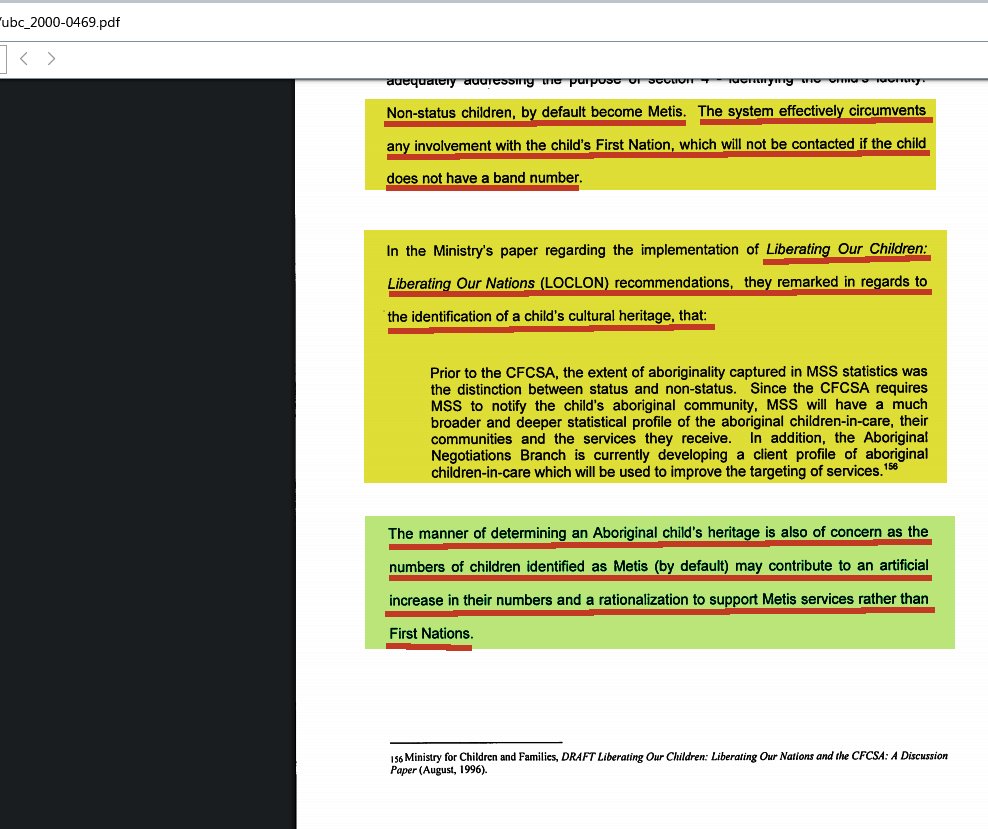
Task: Click the ubc_2000-0469.pdf file title
Action: tap(60, 22)
